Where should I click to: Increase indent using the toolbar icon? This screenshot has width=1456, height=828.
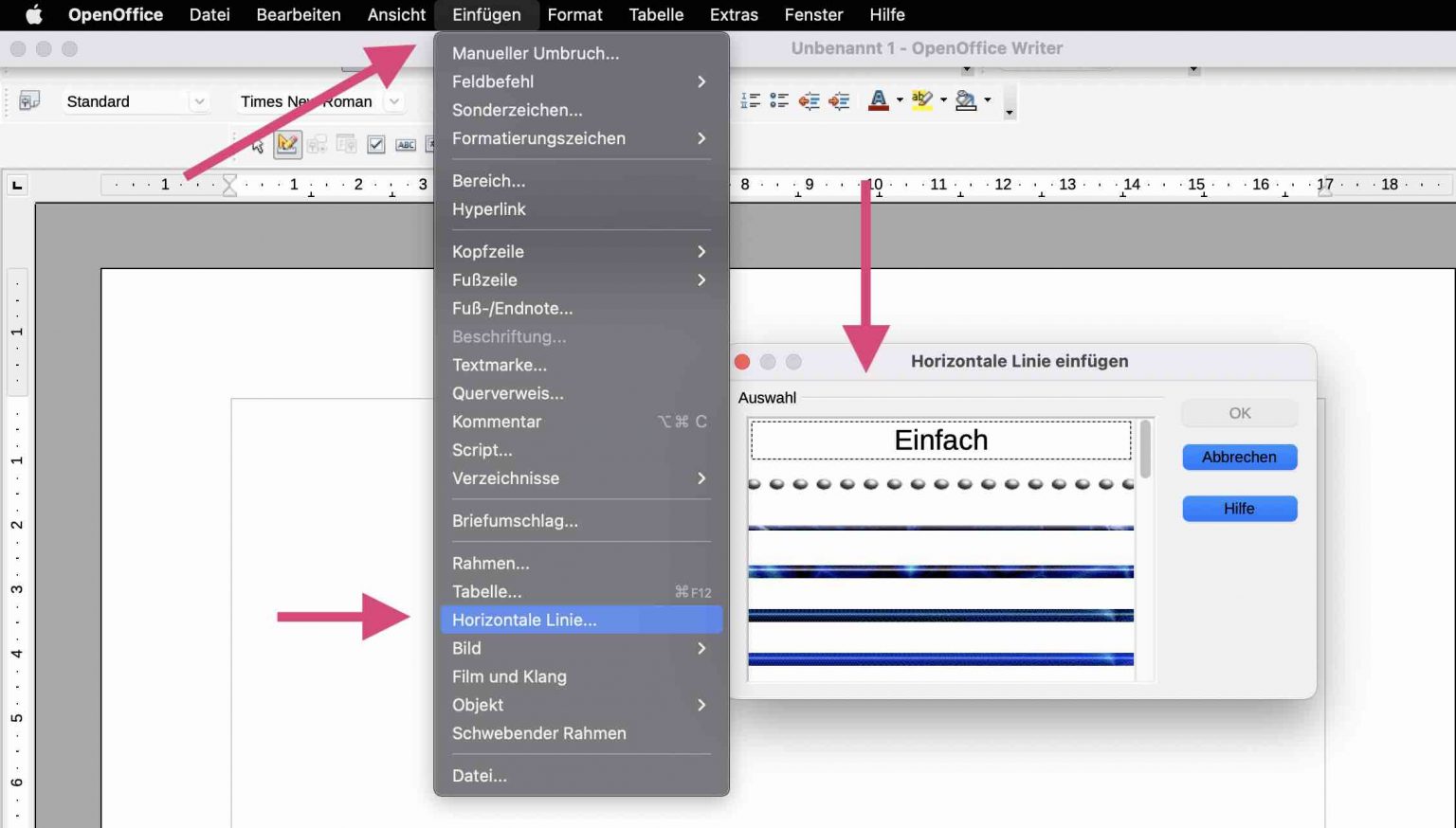pyautogui.click(x=838, y=100)
